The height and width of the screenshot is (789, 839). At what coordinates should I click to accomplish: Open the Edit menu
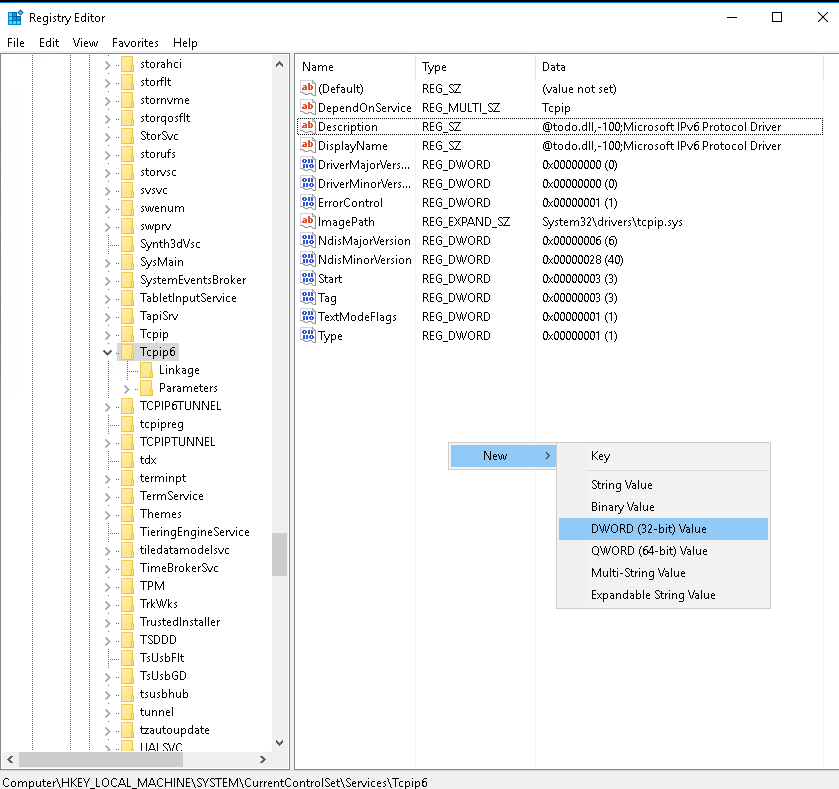click(x=49, y=43)
